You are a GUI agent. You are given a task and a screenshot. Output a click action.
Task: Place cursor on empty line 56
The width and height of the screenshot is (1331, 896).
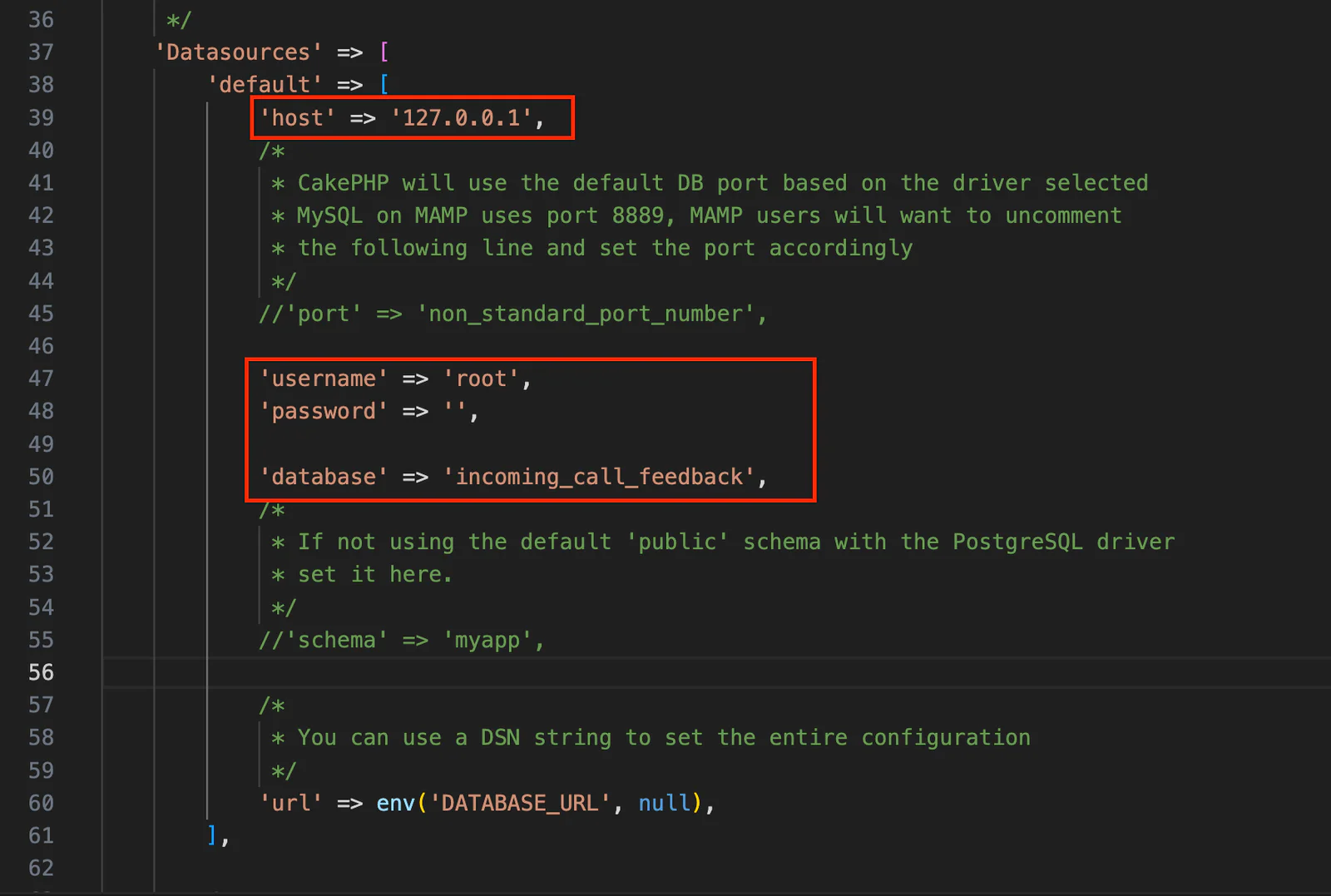715,672
